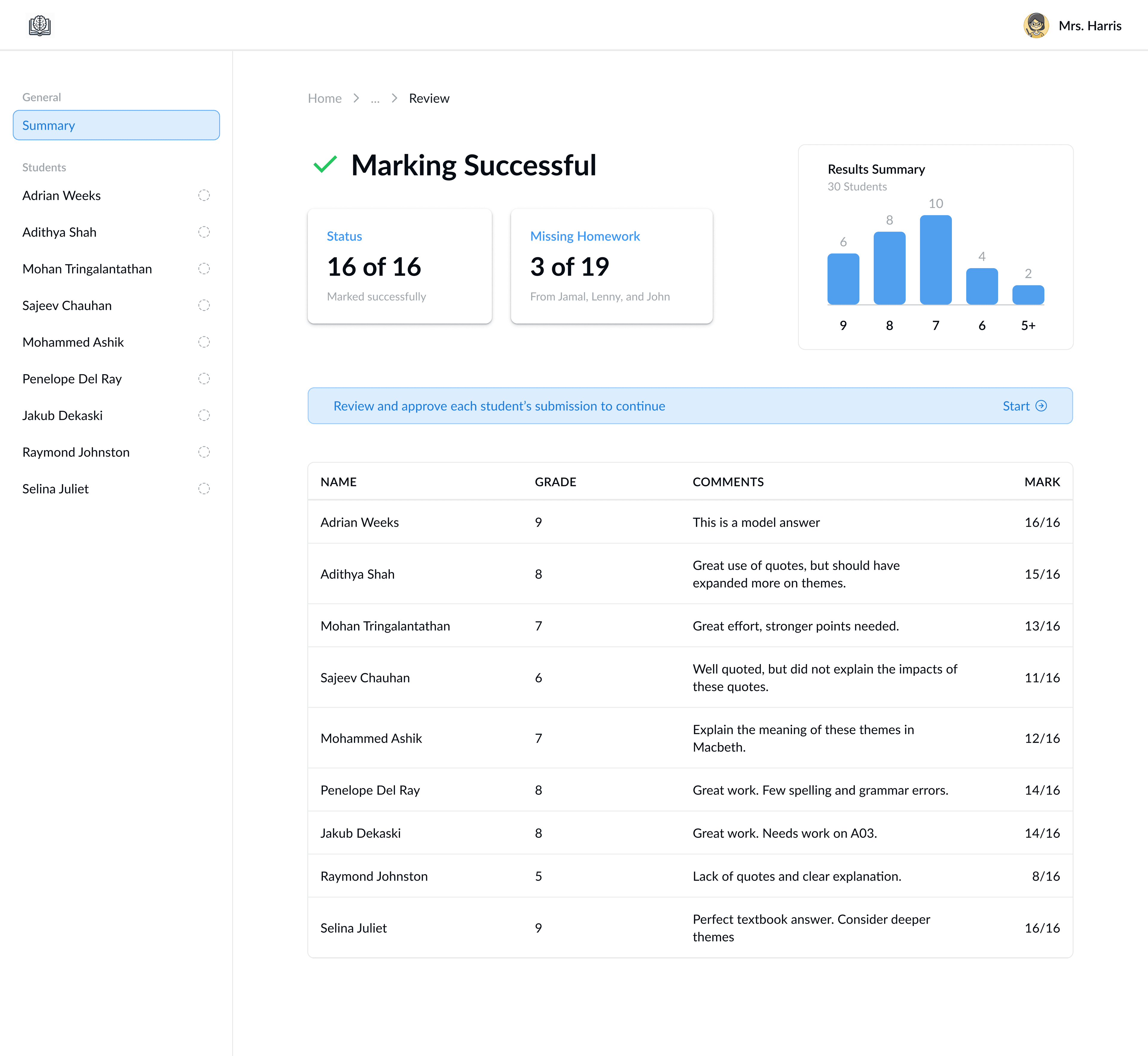Select Summary in the sidebar

tap(116, 125)
